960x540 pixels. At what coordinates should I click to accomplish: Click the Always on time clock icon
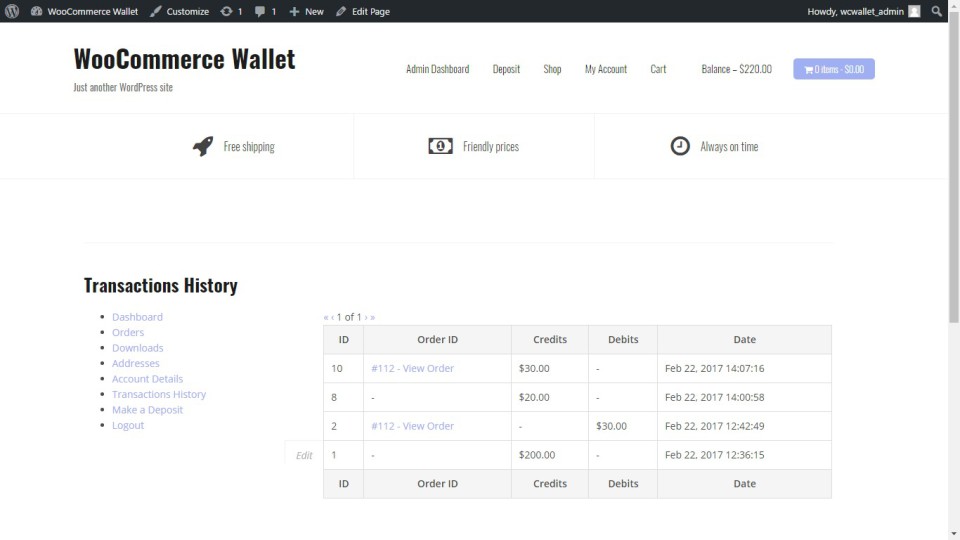680,146
